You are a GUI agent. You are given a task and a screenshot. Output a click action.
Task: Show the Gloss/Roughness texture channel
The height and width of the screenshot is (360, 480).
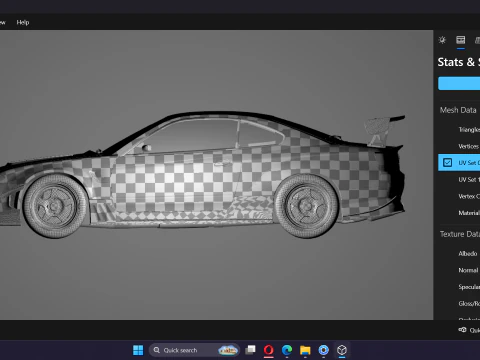459,304
